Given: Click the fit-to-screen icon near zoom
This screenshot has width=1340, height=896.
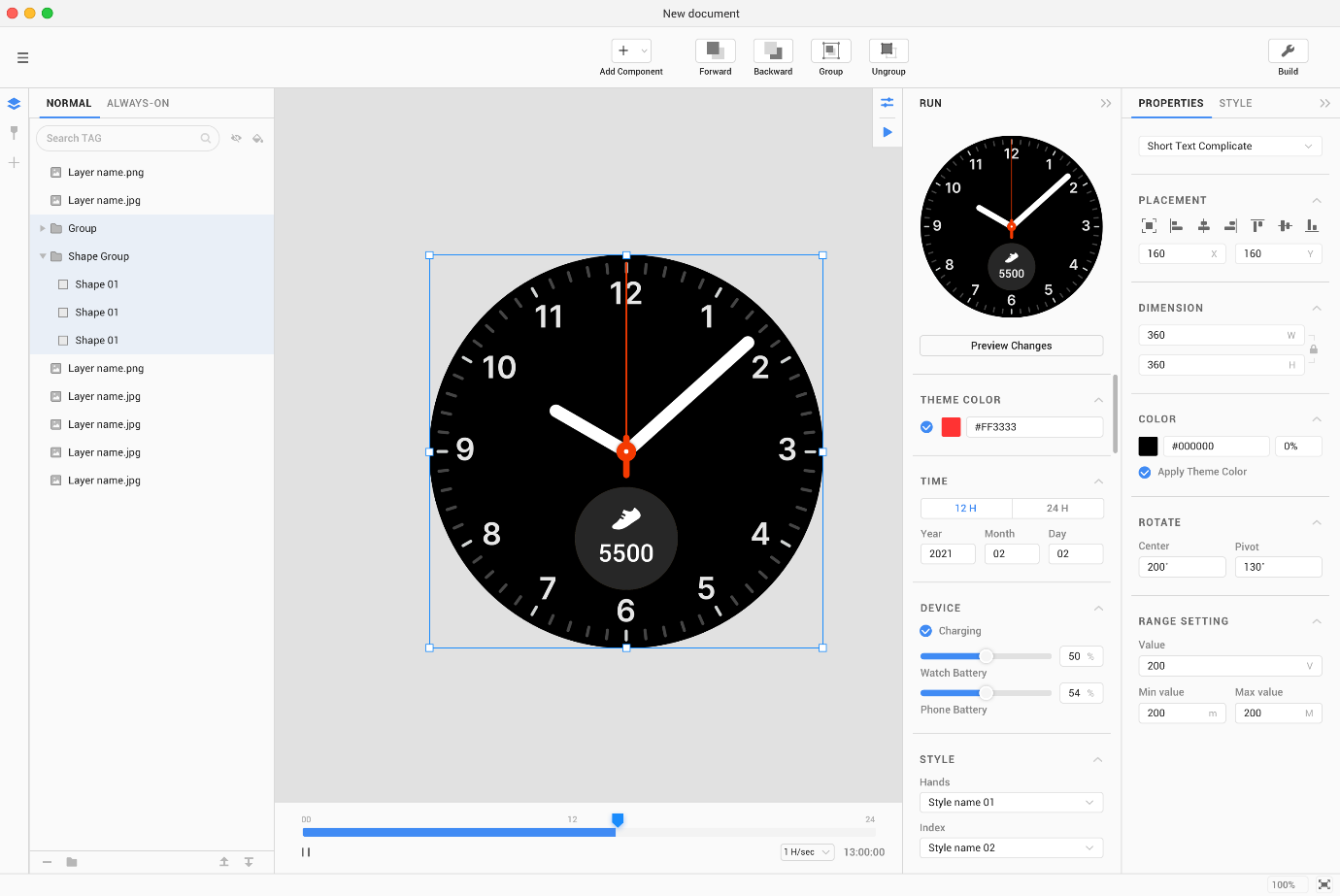Looking at the screenshot, I should pyautogui.click(x=1323, y=884).
